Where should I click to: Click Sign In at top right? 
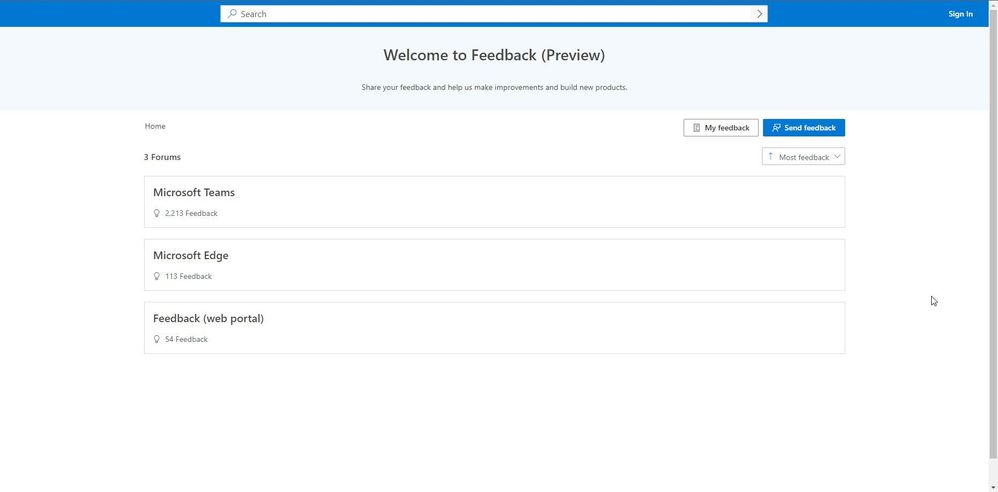tap(960, 13)
